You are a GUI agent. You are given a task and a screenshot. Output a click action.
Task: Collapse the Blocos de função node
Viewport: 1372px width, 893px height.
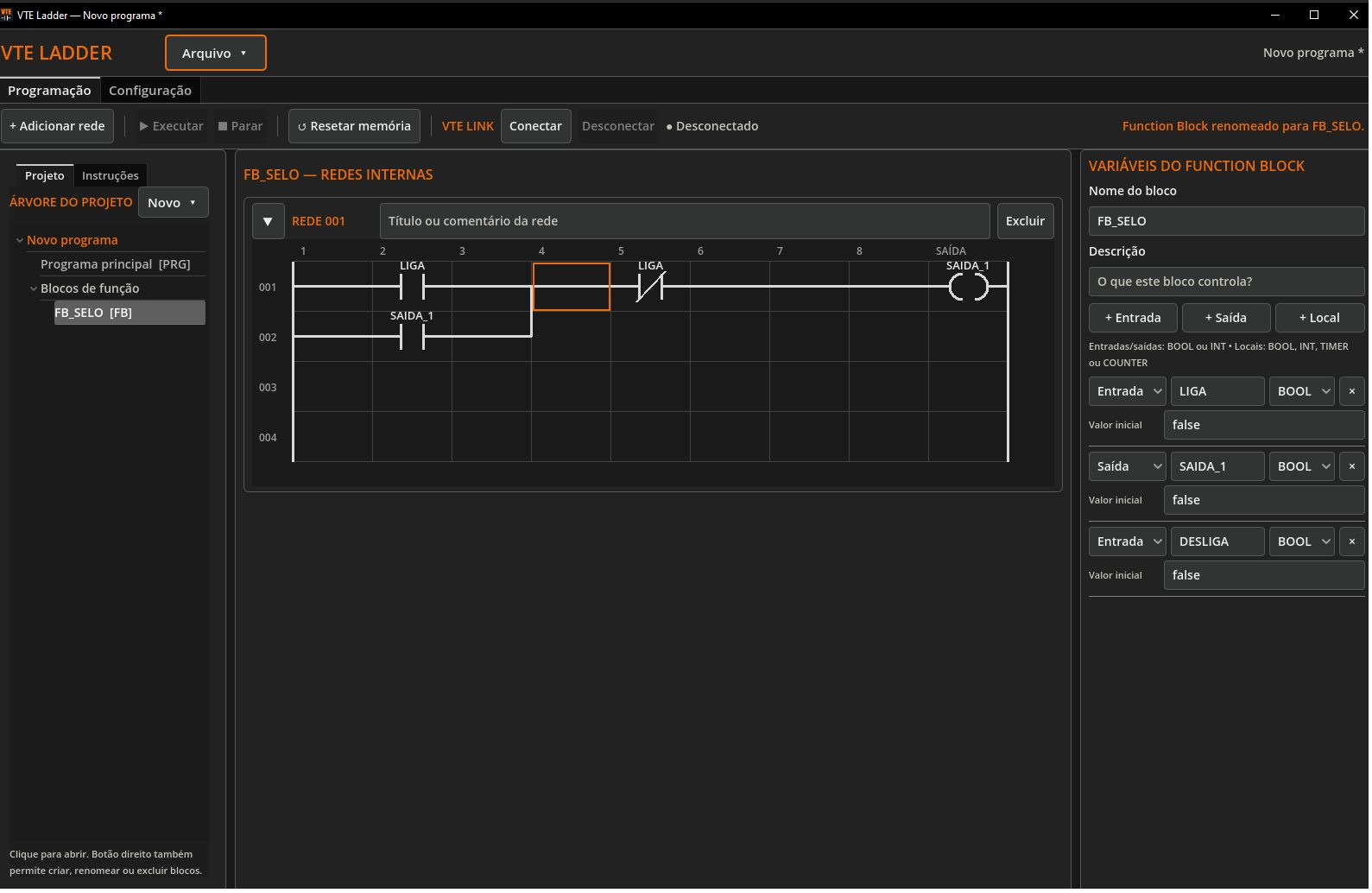pyautogui.click(x=34, y=288)
